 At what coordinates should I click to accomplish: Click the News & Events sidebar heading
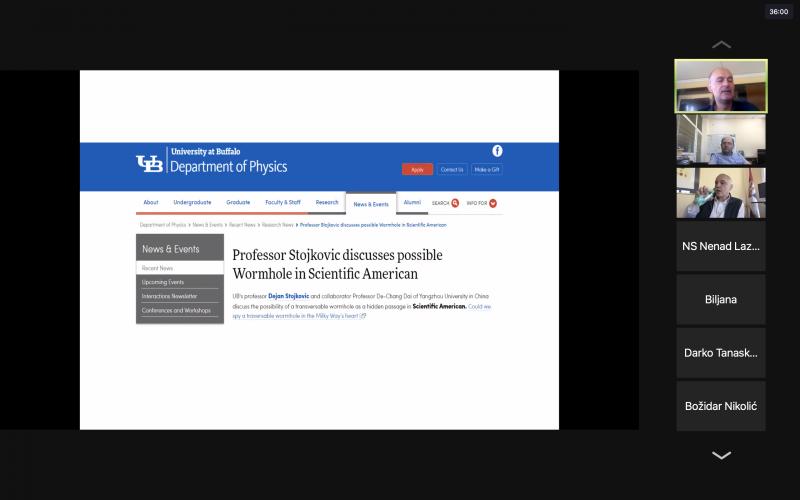[170, 249]
